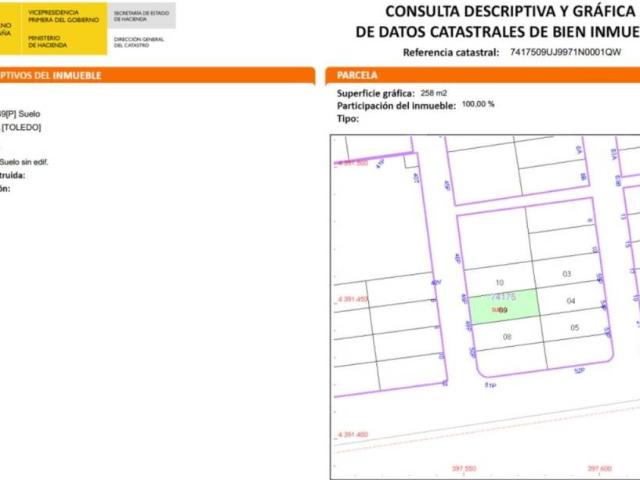Click 'Secretaría de Estado de Hacienda' box

142,16
